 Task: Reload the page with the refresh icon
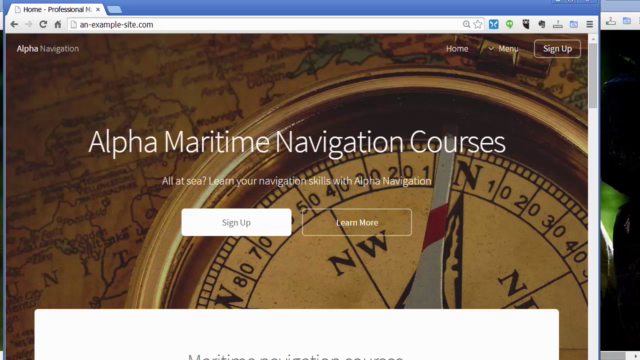click(x=43, y=24)
